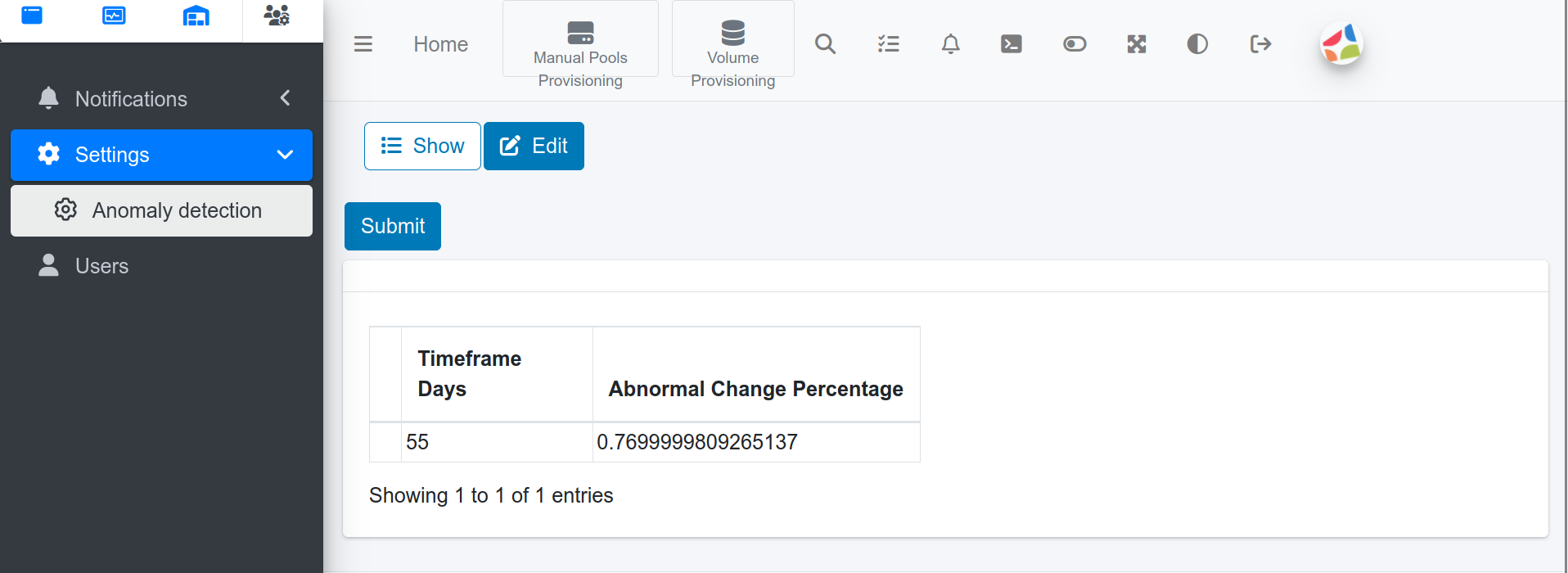Toggle dark/light contrast mode icon

(x=1197, y=44)
